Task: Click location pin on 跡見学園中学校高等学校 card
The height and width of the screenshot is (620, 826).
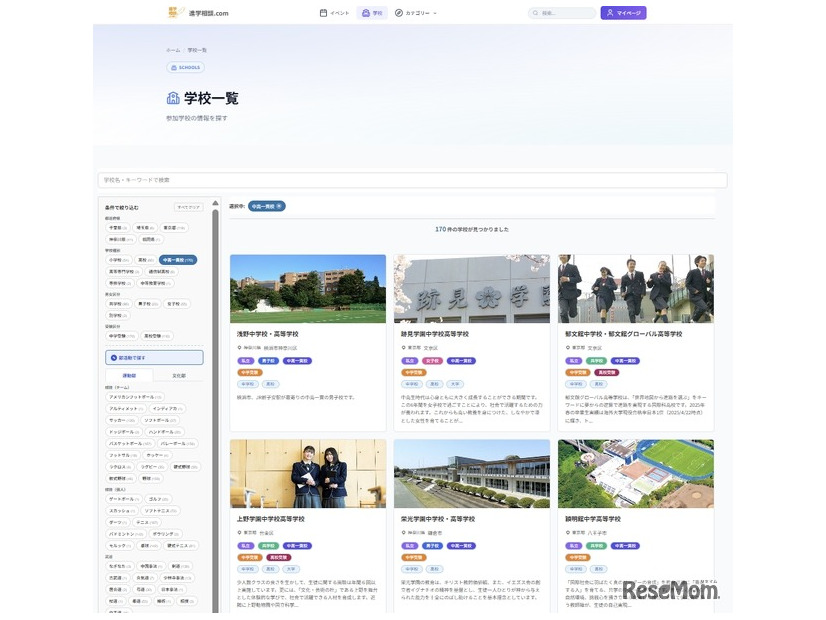Action: (x=404, y=348)
